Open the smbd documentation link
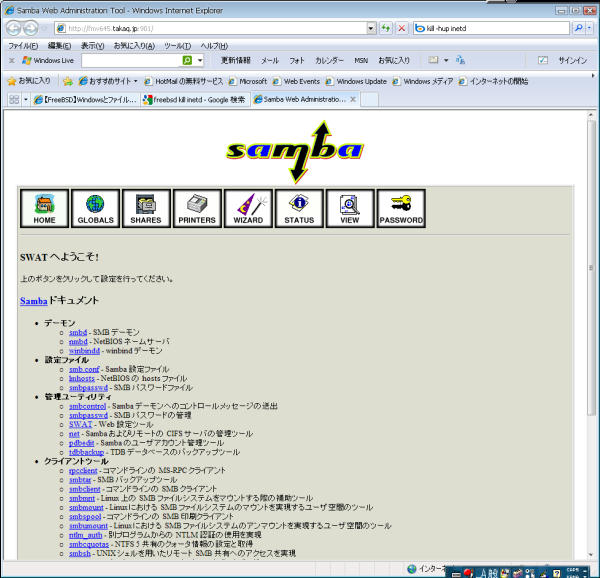This screenshot has height=578, width=600. click(78, 332)
